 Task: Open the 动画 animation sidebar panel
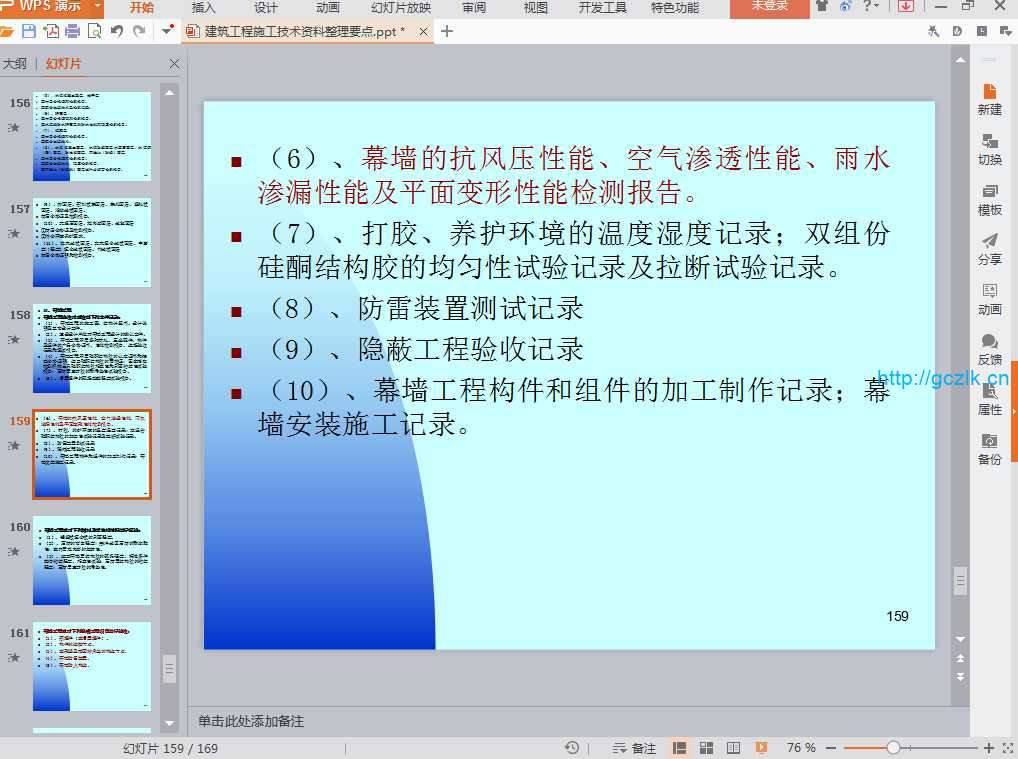tap(989, 298)
